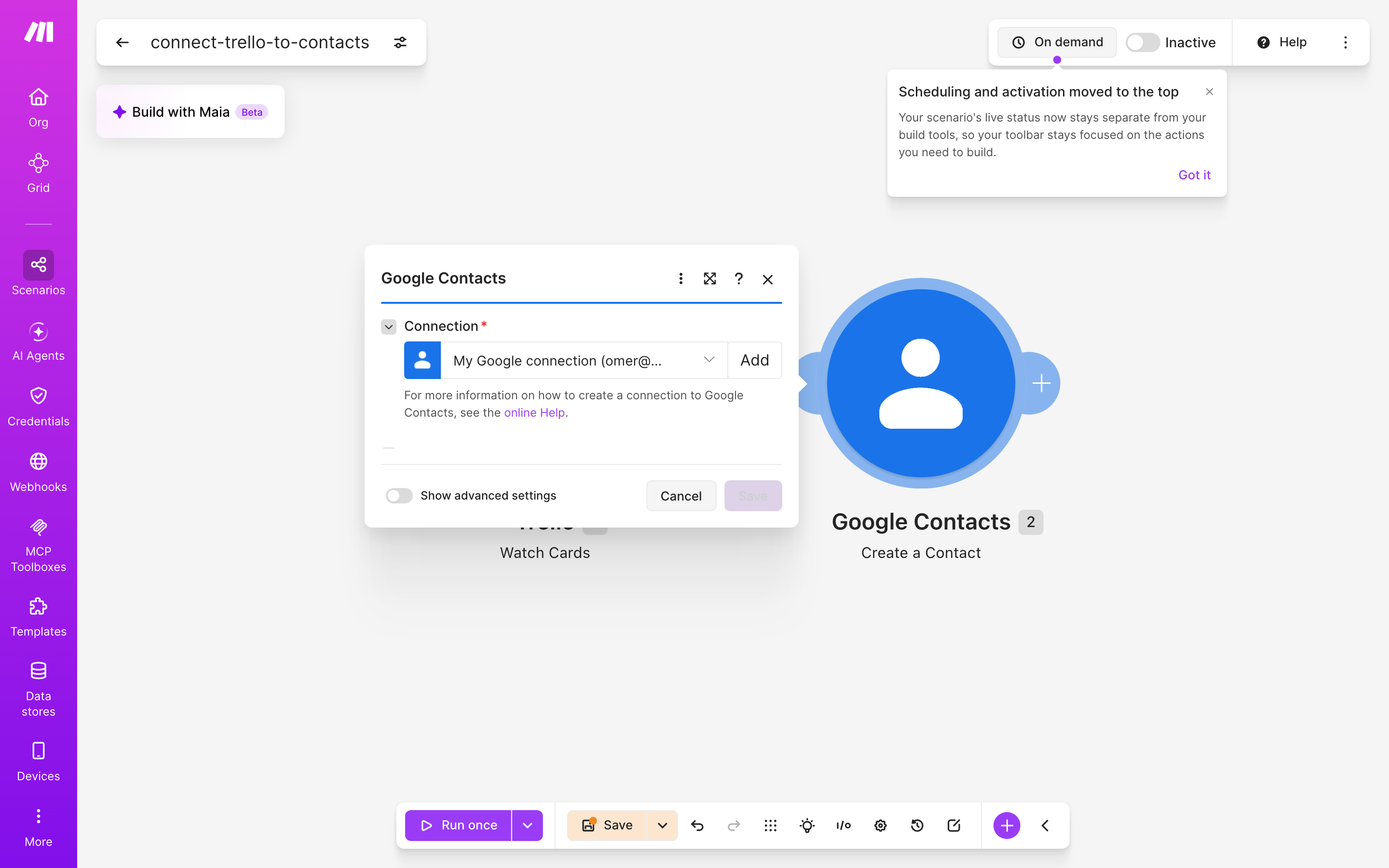Auto-align modules with the grid dots icon
The width and height of the screenshot is (1389, 868).
(770, 826)
